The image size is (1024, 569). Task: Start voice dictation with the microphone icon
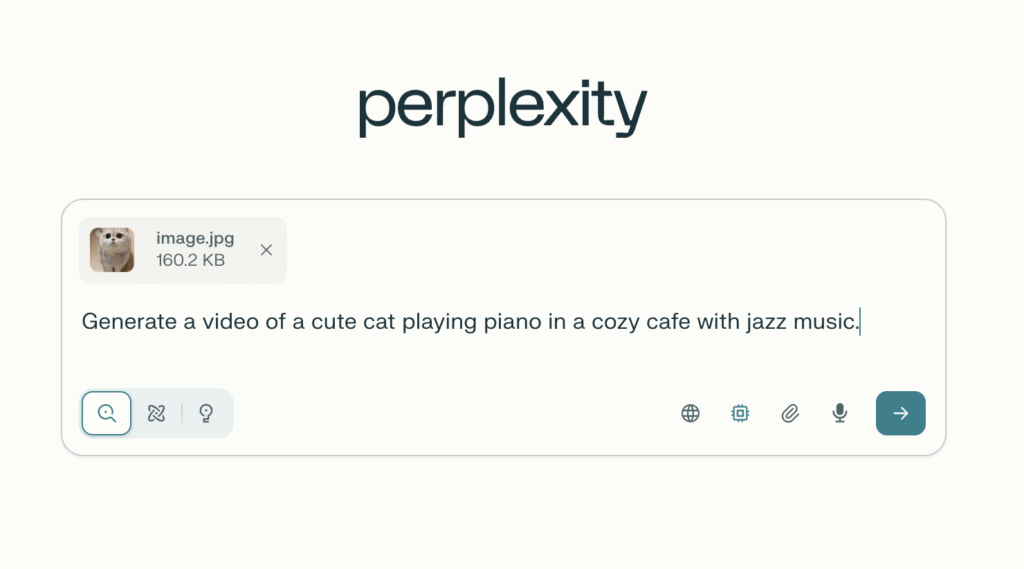click(840, 413)
